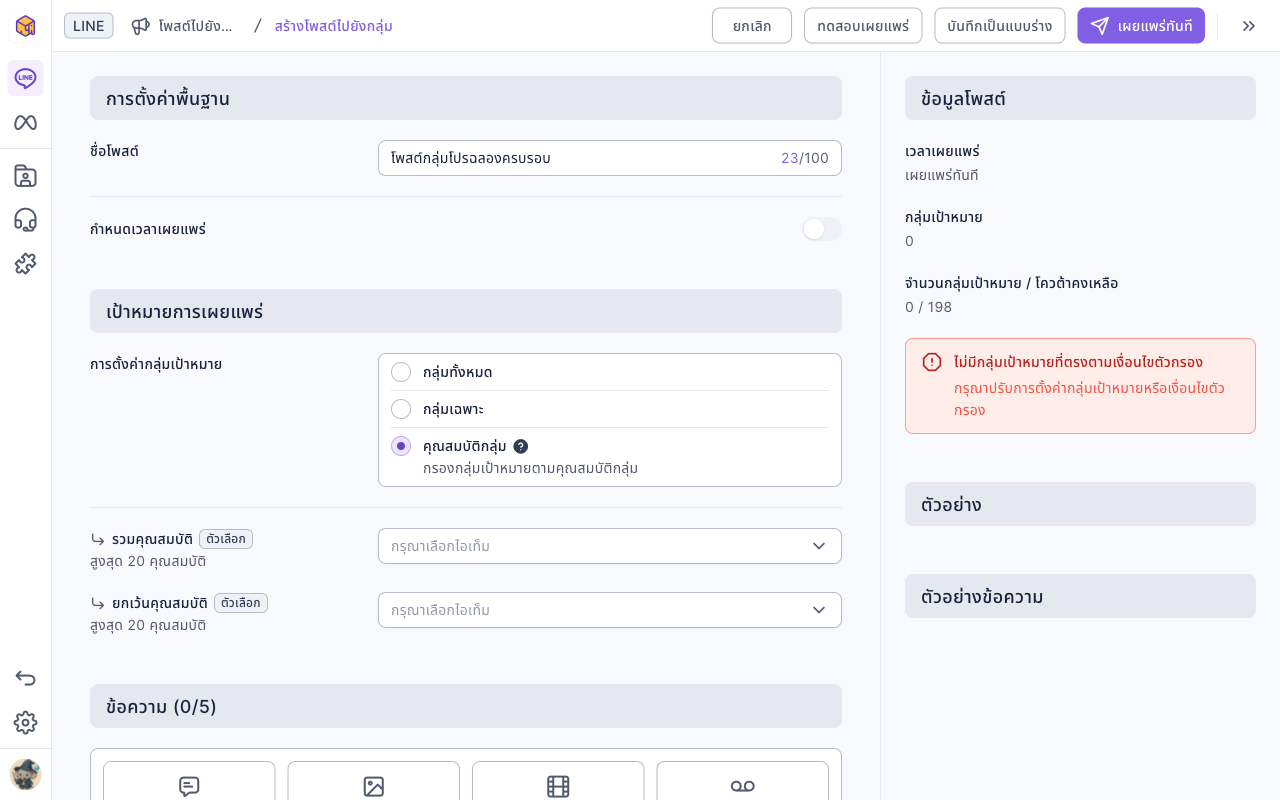Viewport: 1280px width, 800px height.
Task: Open the cube logo home icon
Action: (x=25, y=26)
